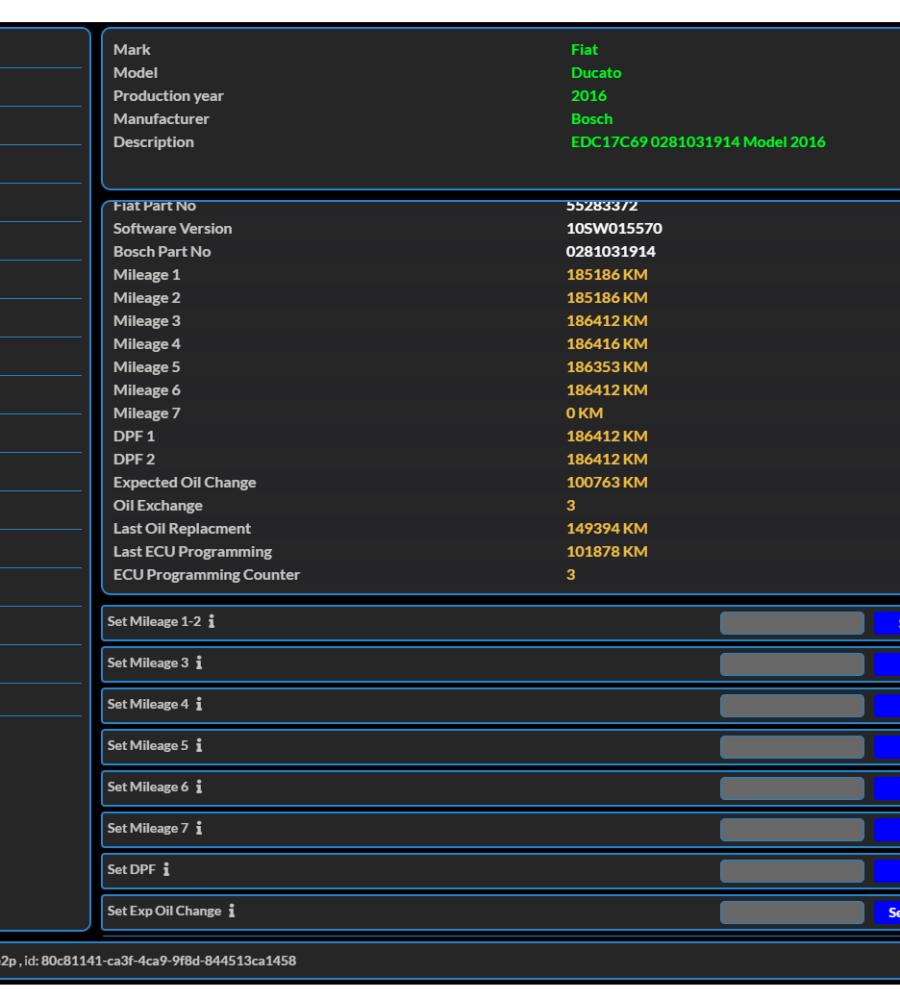Click the info icon beside Set Mileage 5
Screen dimensions: 900x1000
[x=199, y=746]
